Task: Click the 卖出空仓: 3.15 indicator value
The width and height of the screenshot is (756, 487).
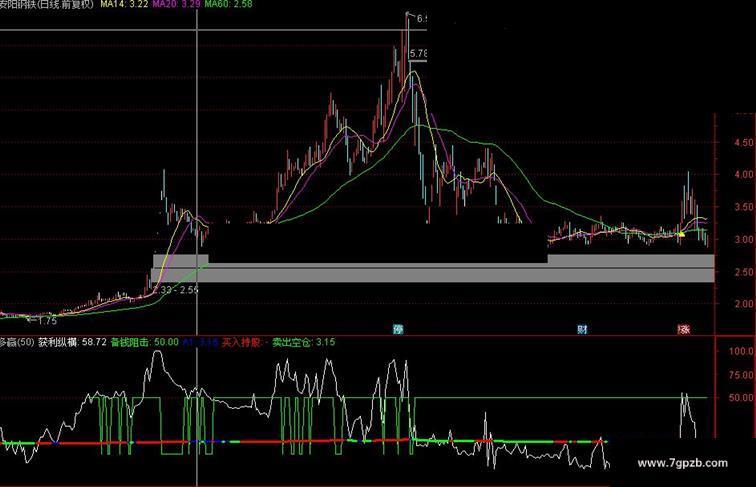Action: [x=303, y=342]
